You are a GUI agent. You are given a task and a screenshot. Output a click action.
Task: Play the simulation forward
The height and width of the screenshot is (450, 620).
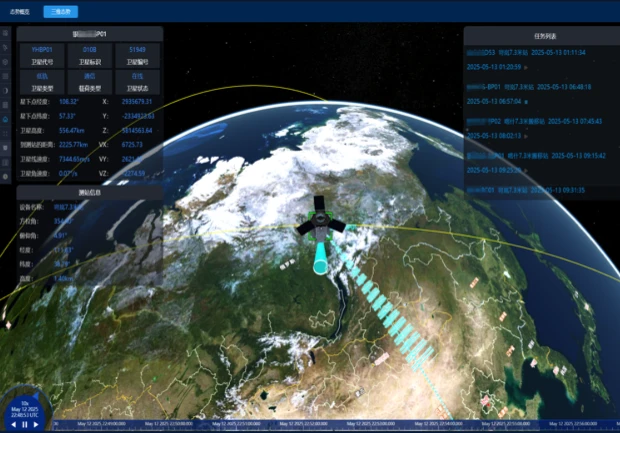[x=36, y=425]
